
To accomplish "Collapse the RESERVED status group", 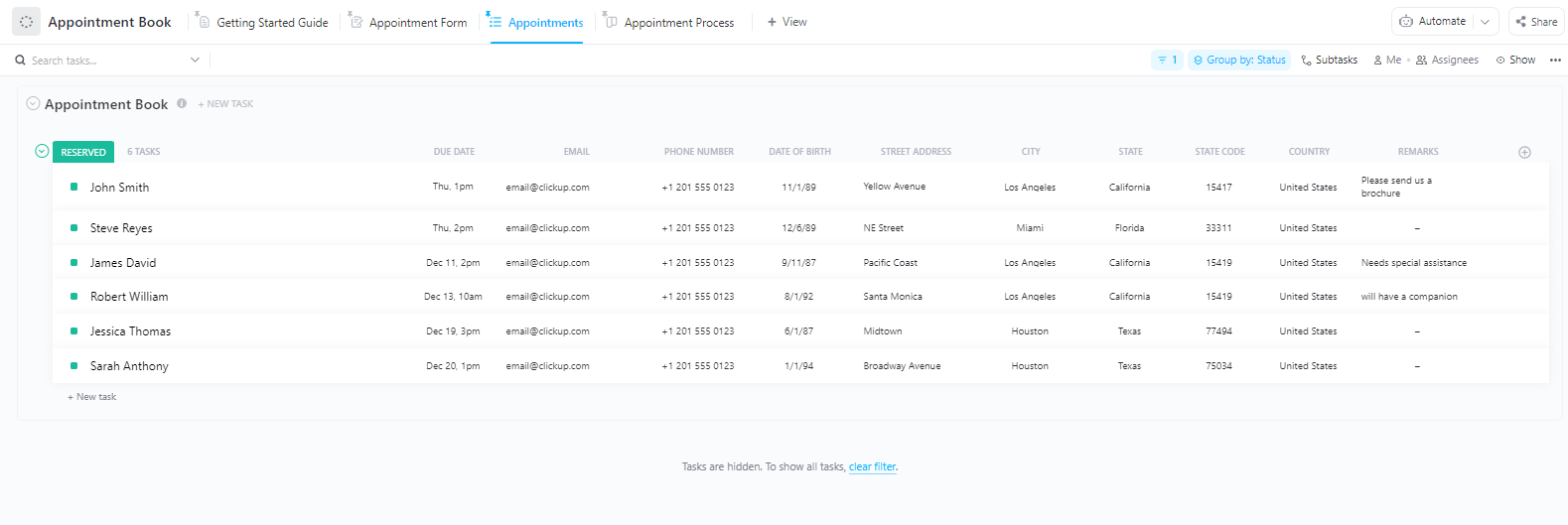I will (42, 151).
